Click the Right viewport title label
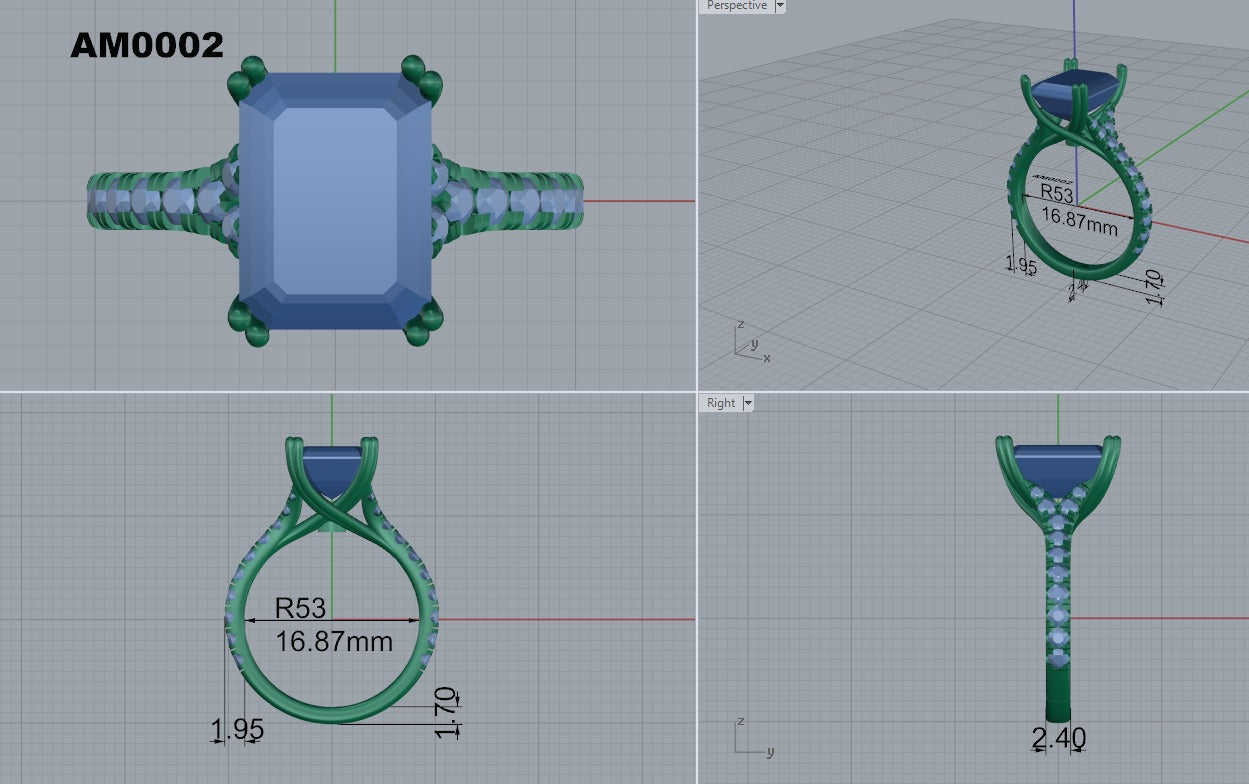This screenshot has width=1249, height=784. (720, 403)
